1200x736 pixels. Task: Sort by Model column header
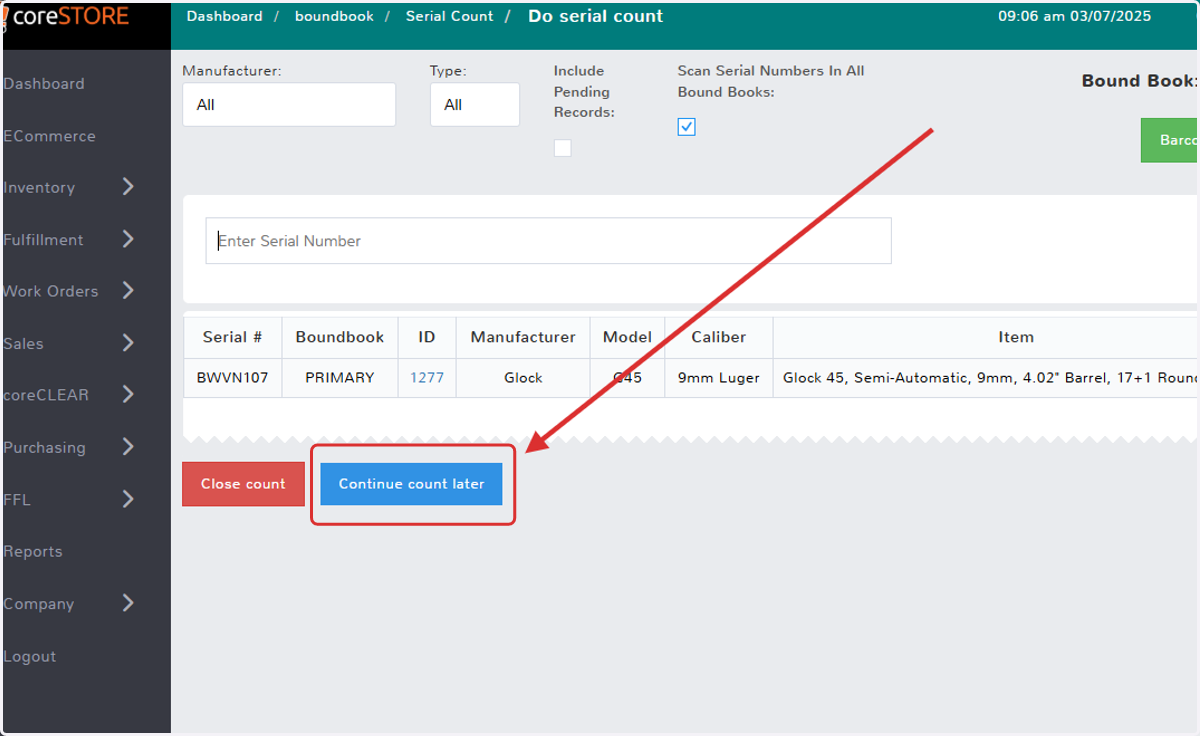[x=627, y=337]
